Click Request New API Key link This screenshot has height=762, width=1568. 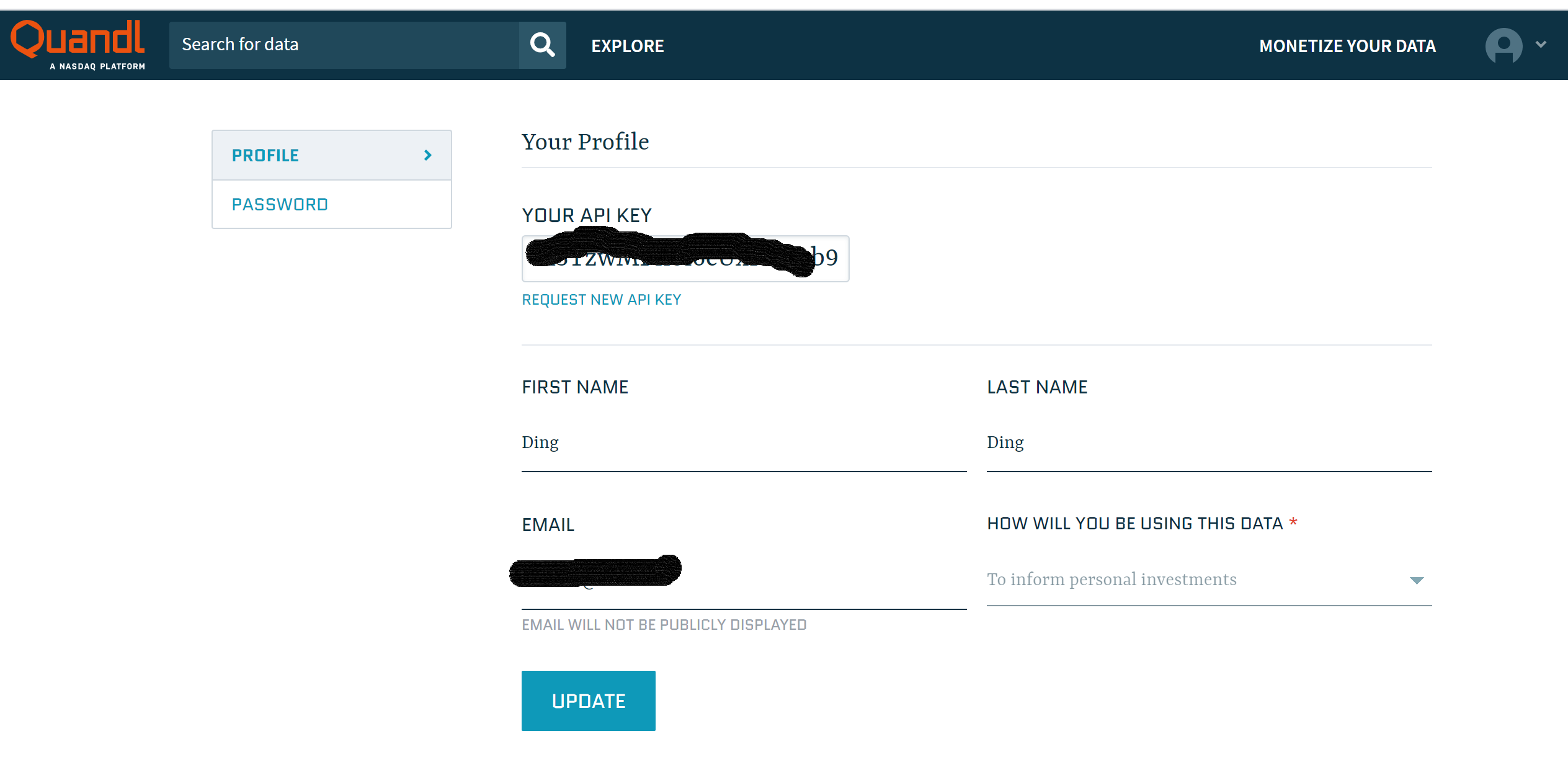click(601, 300)
